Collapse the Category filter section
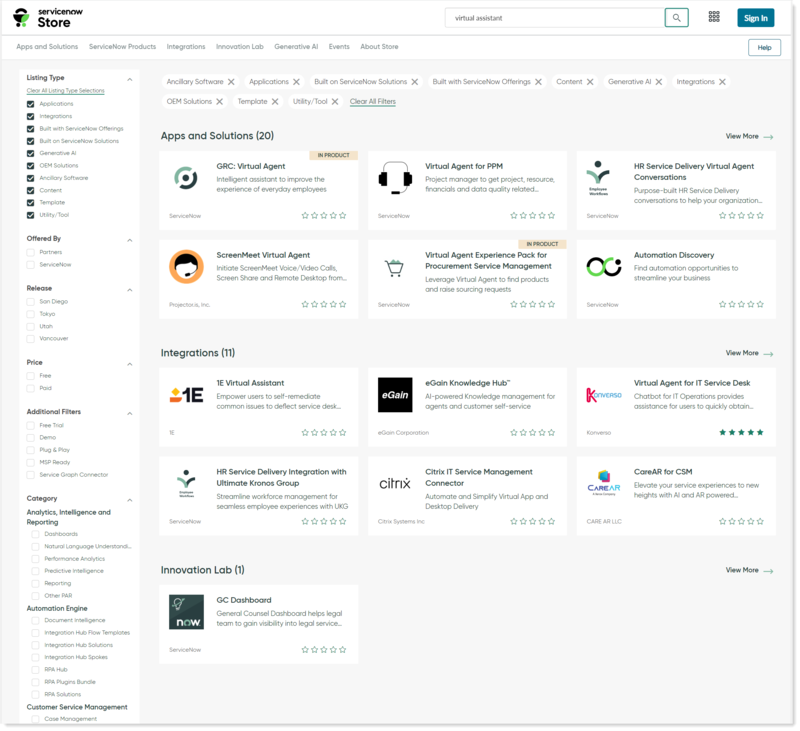The height and width of the screenshot is (731, 800). (x=130, y=500)
